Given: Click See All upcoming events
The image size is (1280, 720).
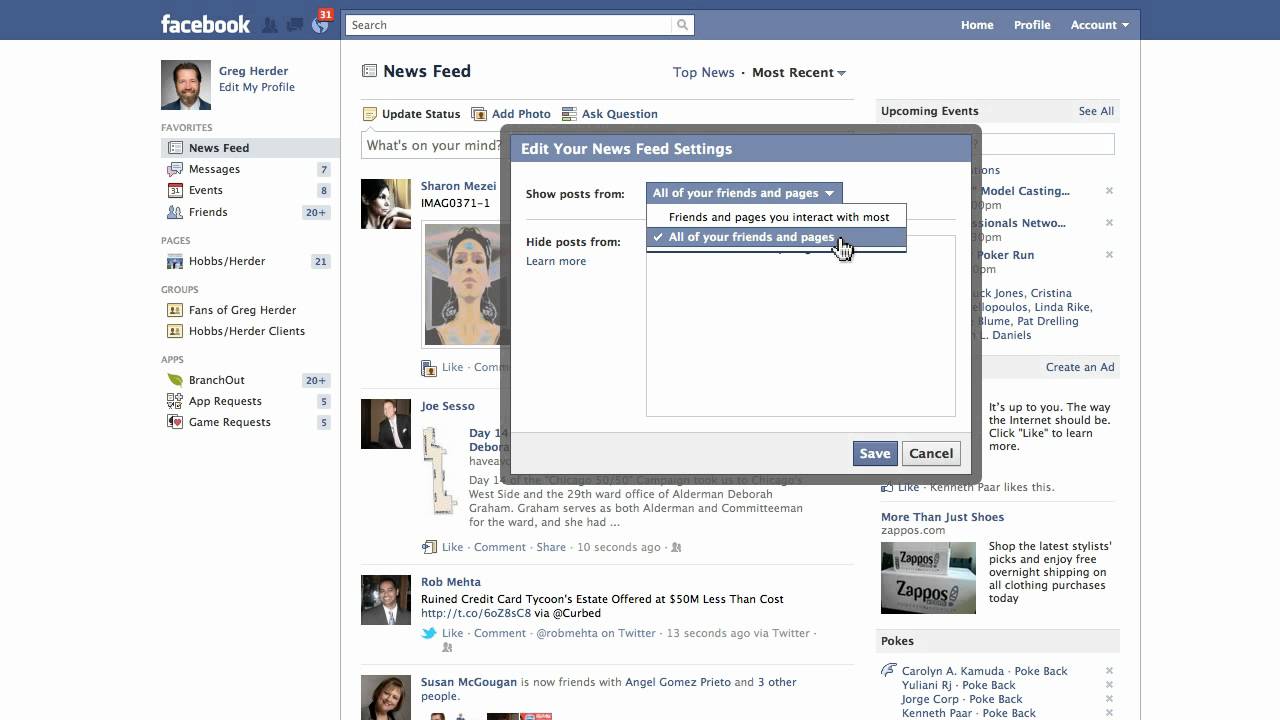Looking at the screenshot, I should pos(1096,111).
